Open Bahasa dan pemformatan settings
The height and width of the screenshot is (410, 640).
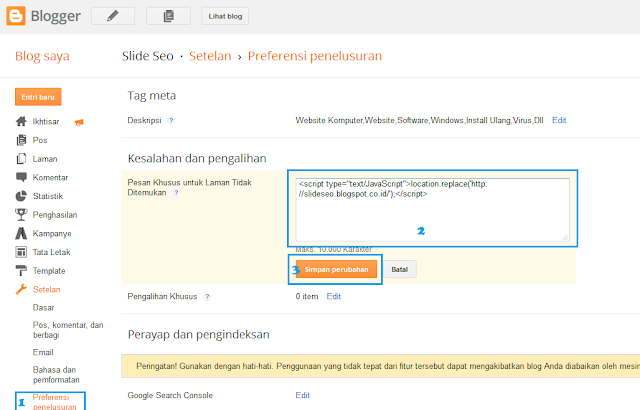click(x=56, y=375)
